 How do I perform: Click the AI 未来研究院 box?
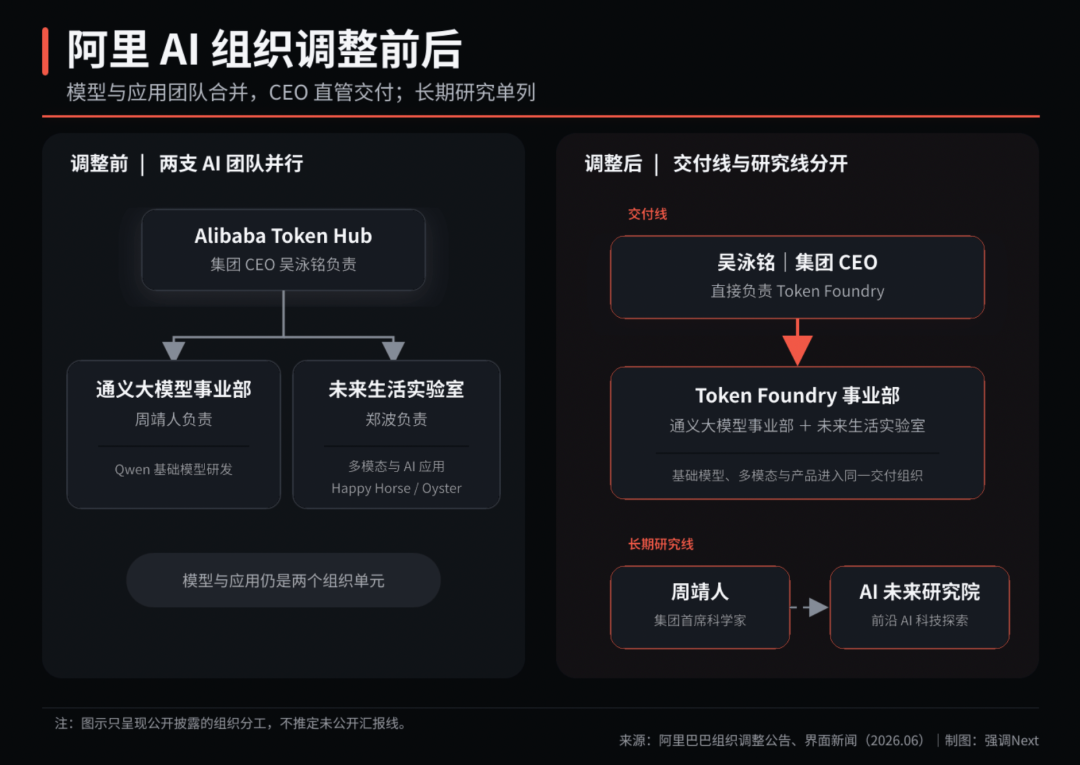point(920,607)
